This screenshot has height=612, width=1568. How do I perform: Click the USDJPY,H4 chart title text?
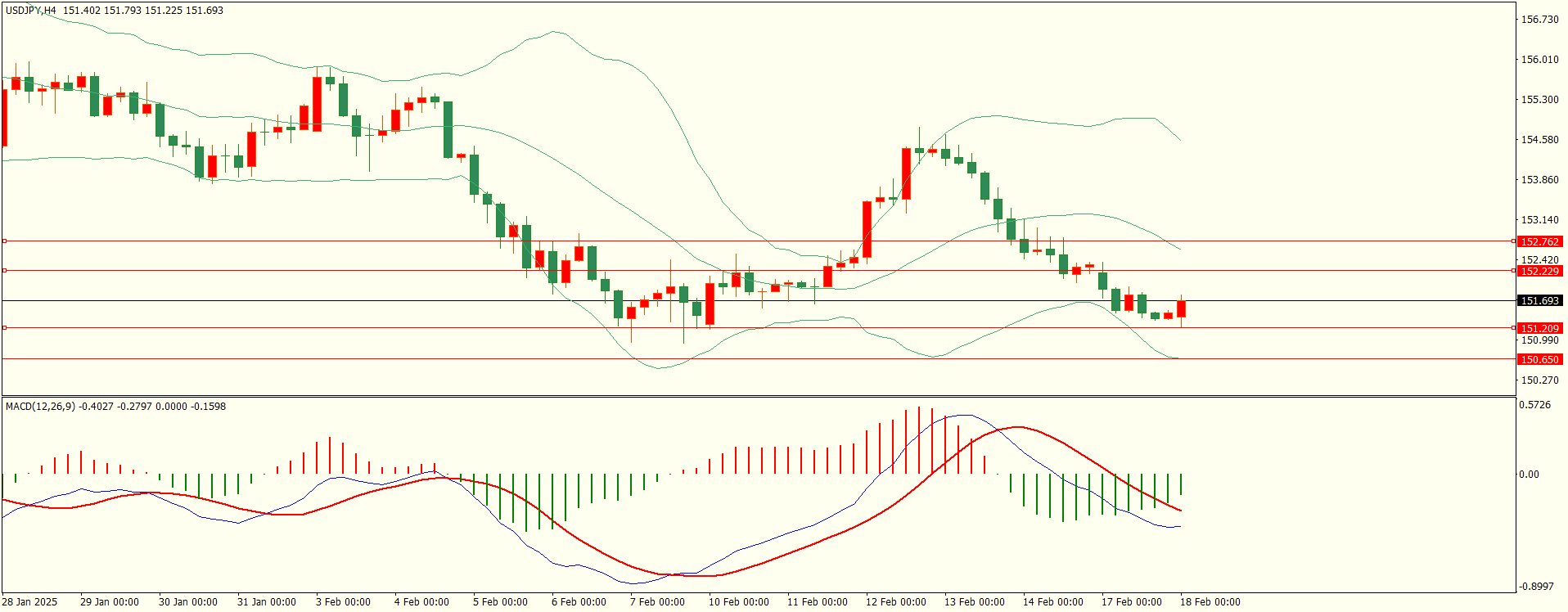tap(31, 11)
